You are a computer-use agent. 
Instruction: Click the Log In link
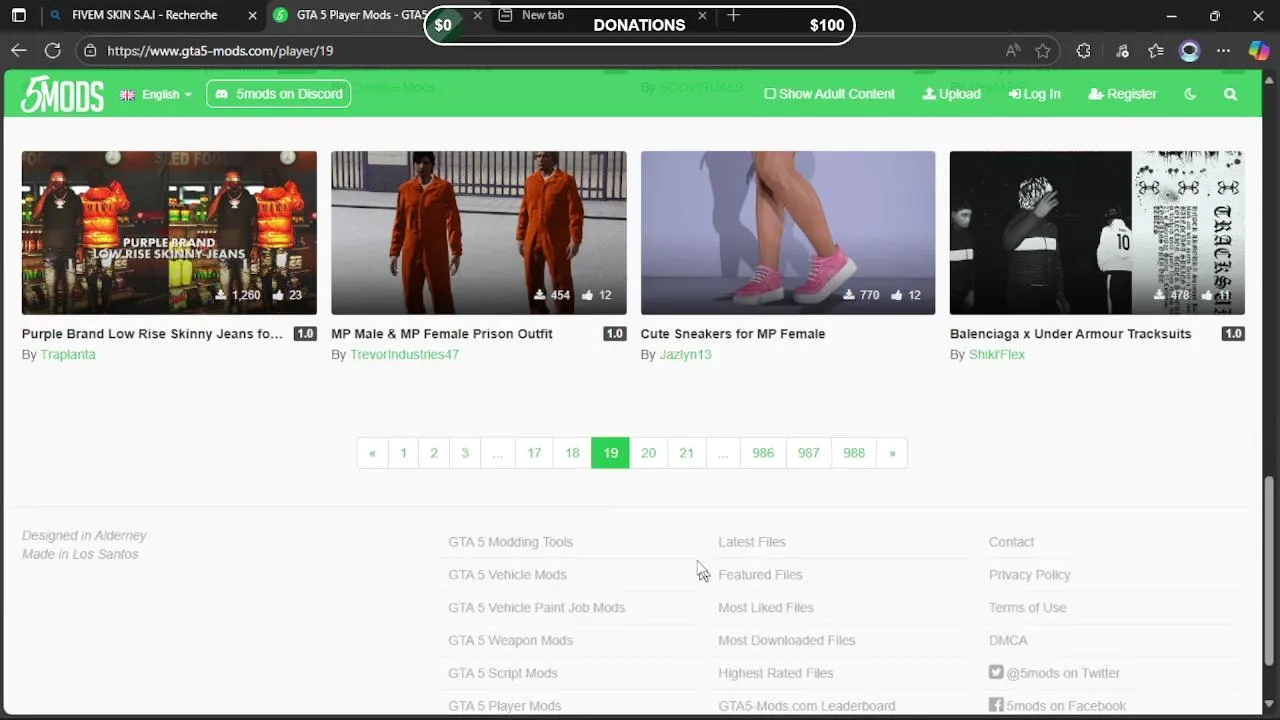coord(1034,94)
